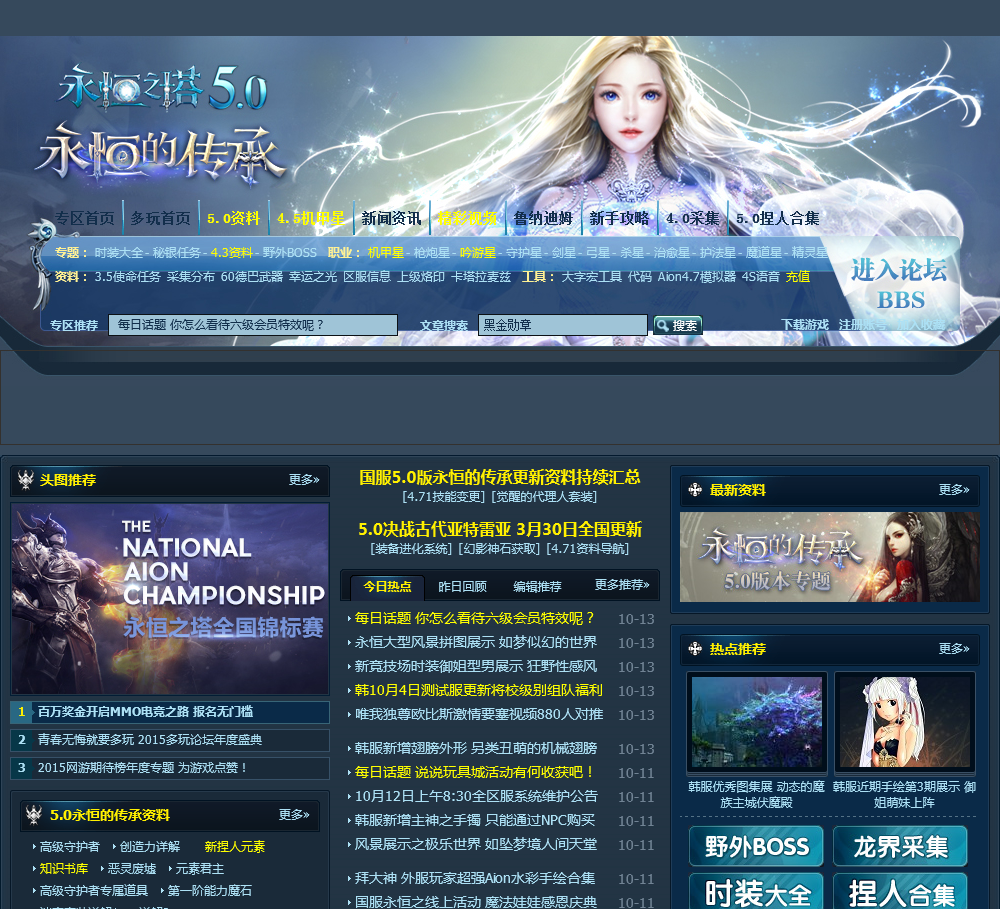
Task: Open the 新手攻略 nav item
Action: pos(619,218)
